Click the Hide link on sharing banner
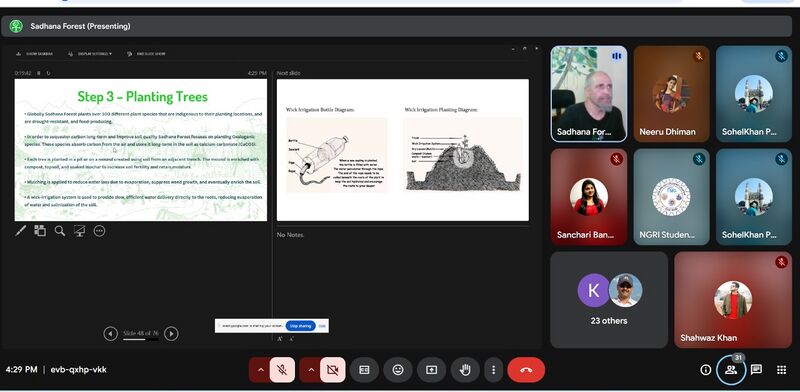800x392 pixels. point(322,326)
